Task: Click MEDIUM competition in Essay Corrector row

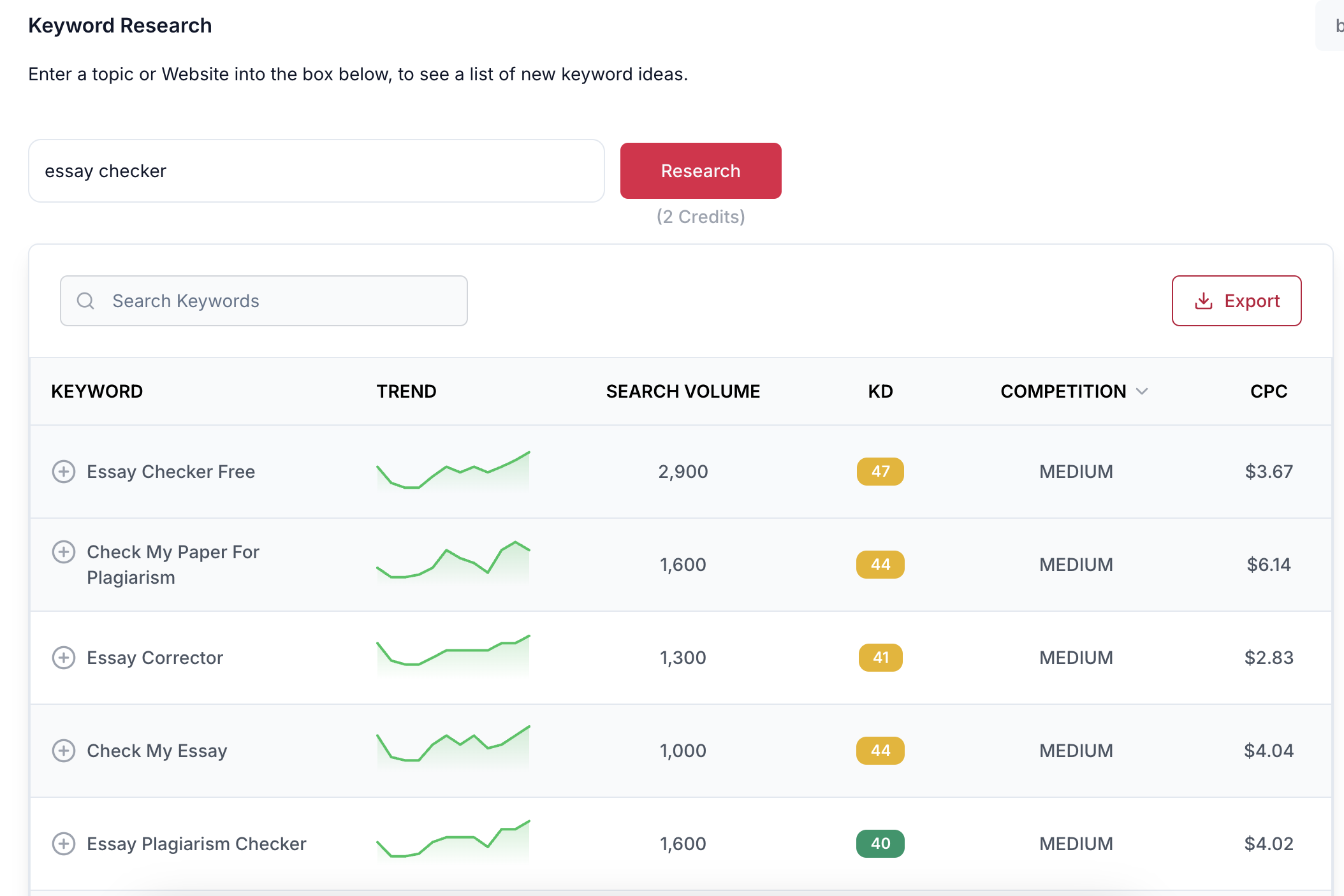Action: click(x=1076, y=658)
